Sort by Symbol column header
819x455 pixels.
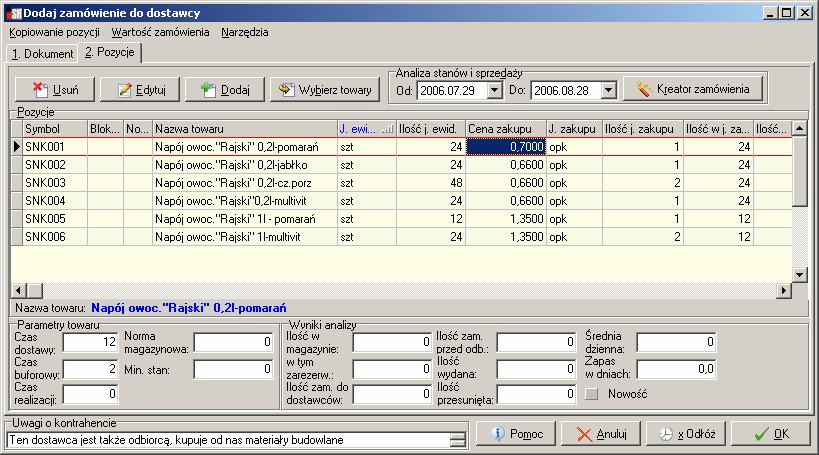tap(54, 129)
